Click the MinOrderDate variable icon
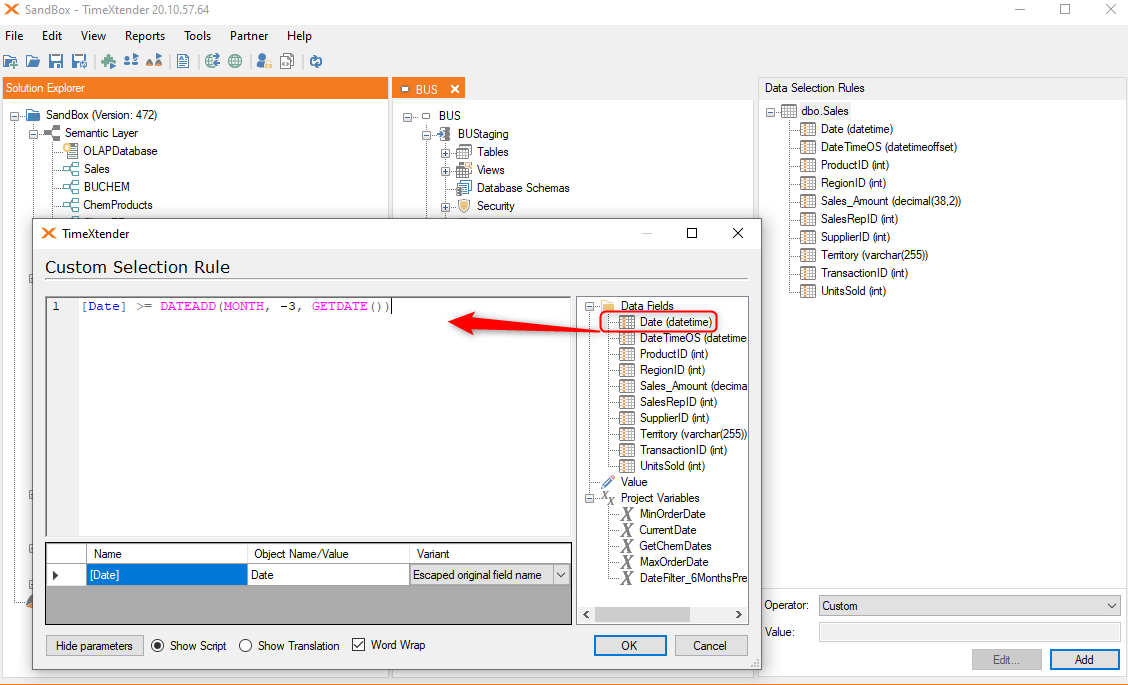Image resolution: width=1128 pixels, height=685 pixels. pyautogui.click(x=627, y=514)
